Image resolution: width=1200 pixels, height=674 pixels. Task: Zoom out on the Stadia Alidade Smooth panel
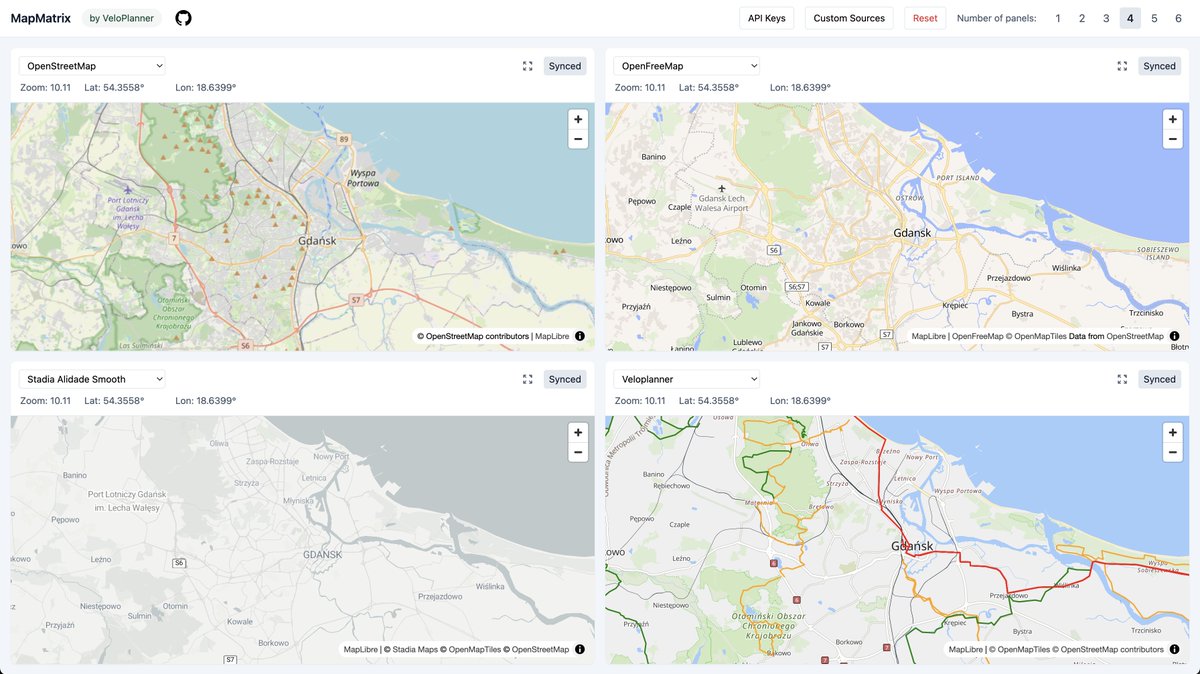coord(578,452)
